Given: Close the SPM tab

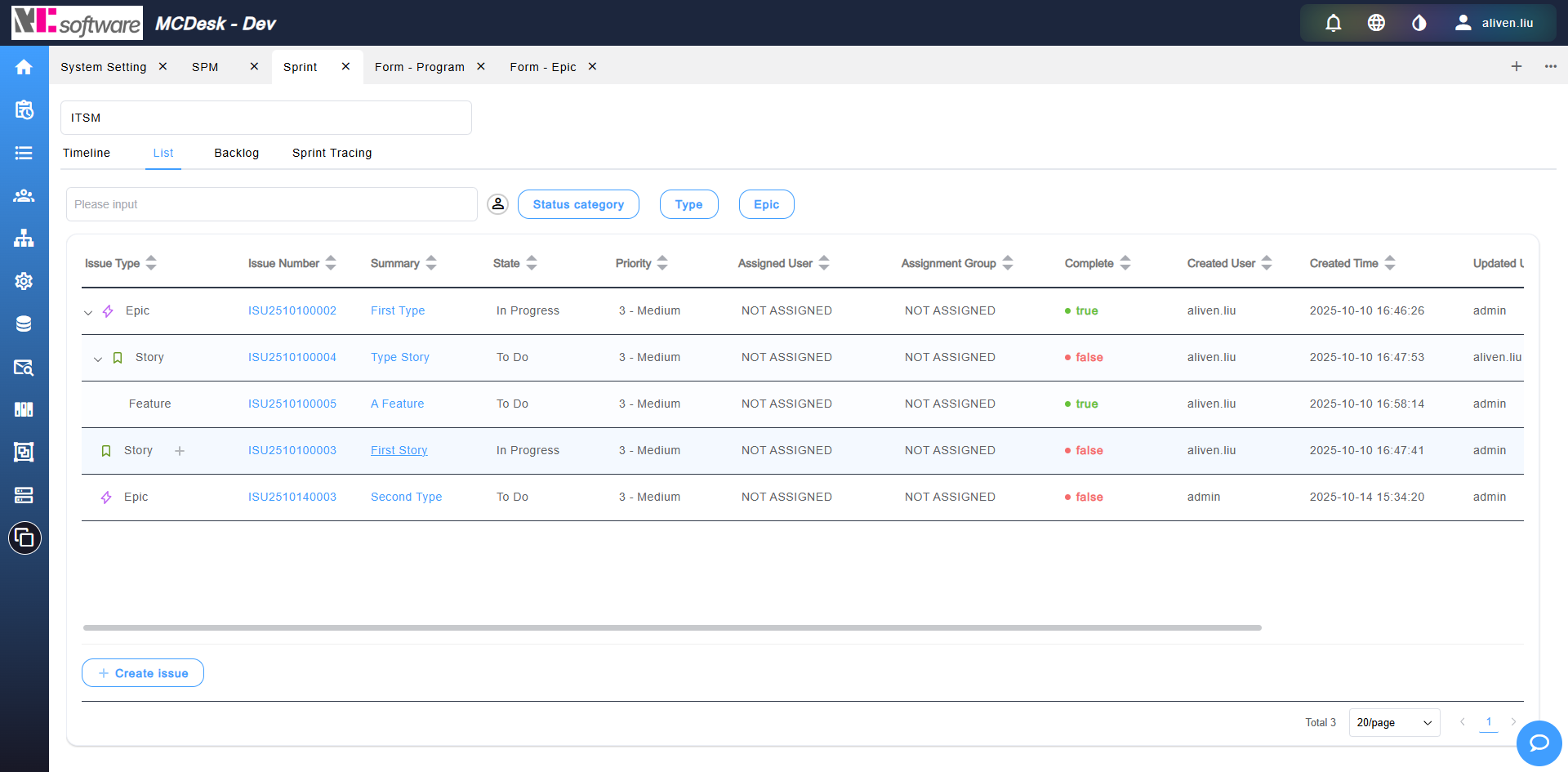Looking at the screenshot, I should point(254,66).
